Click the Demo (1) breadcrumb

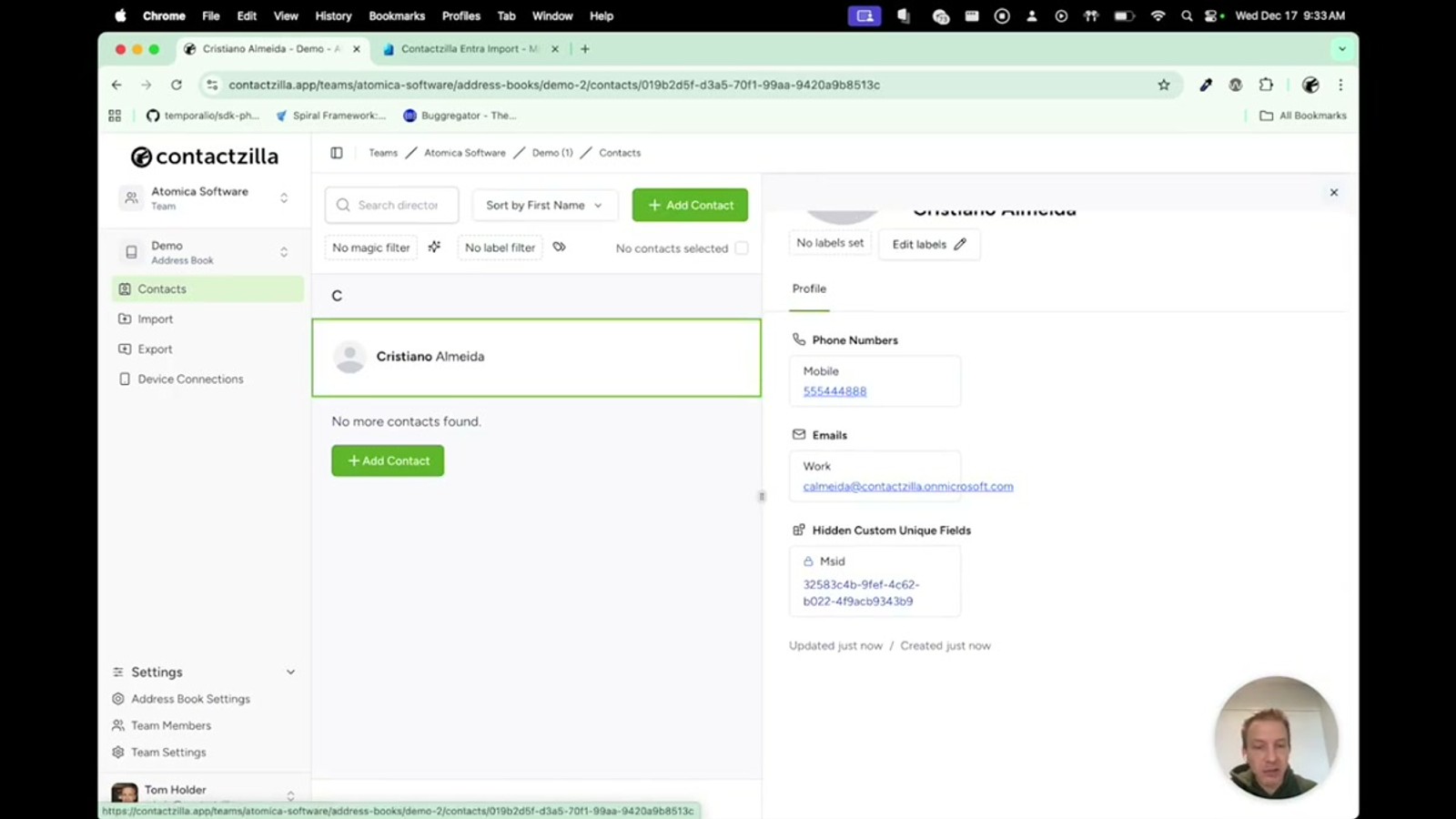[552, 153]
